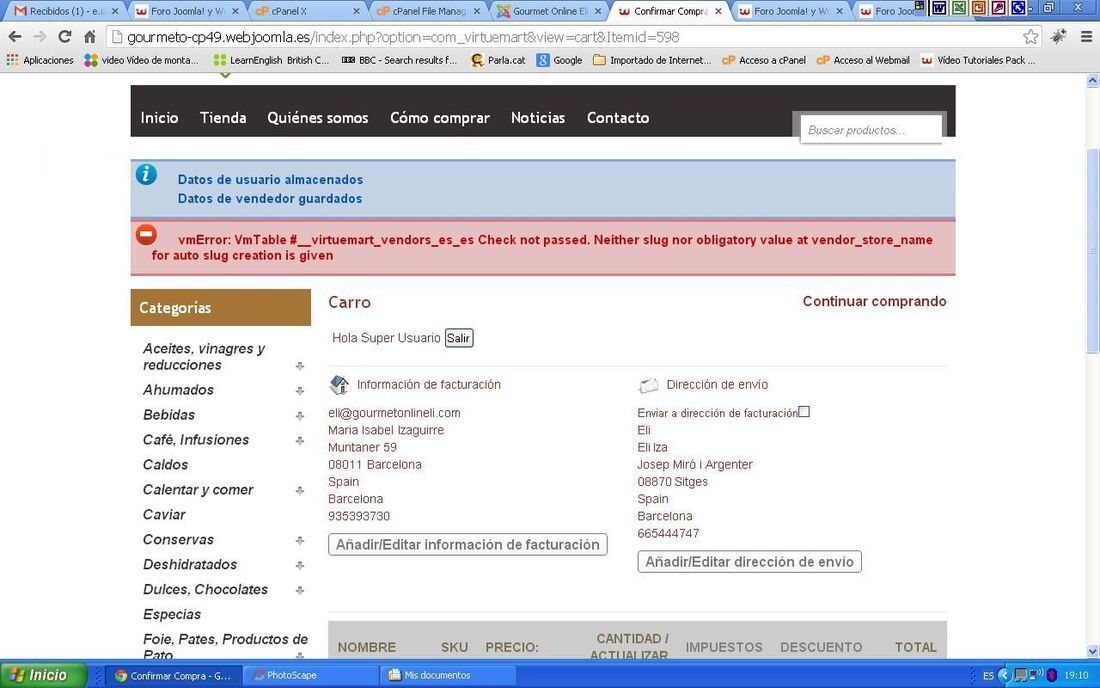Launch PowerPoint from the Office shortcut bar
Screen dimensions: 1100x688
coord(978,8)
